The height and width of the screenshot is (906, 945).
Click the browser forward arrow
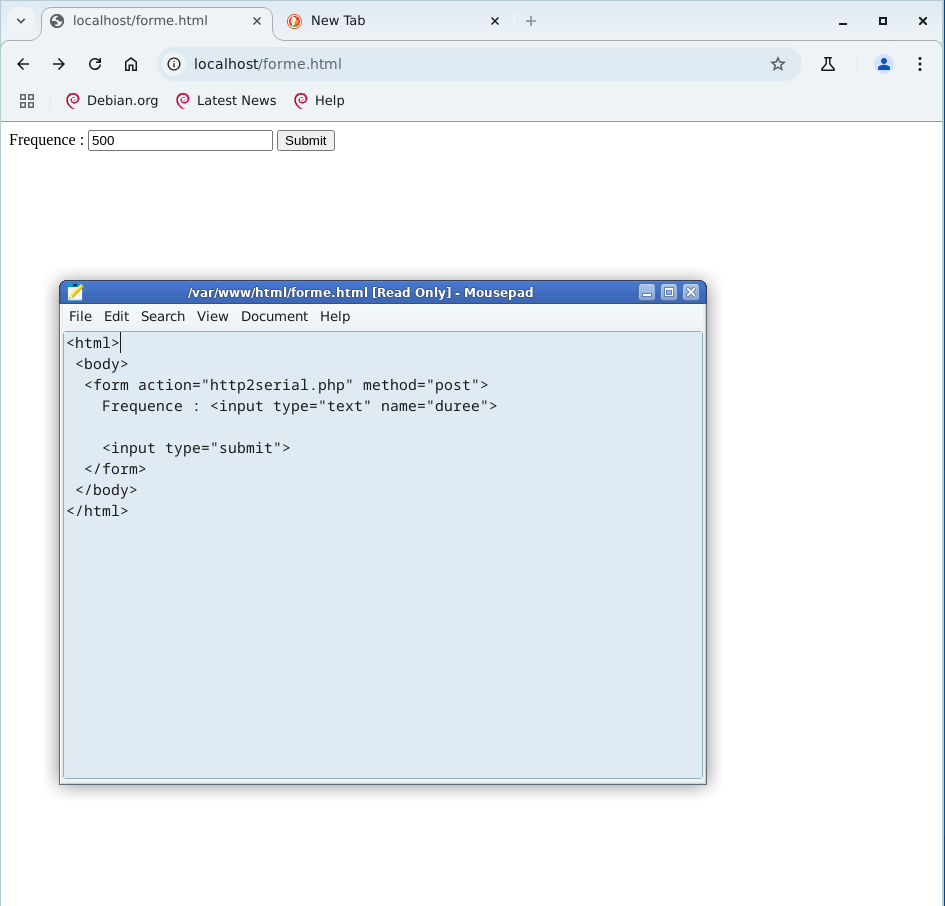(59, 64)
